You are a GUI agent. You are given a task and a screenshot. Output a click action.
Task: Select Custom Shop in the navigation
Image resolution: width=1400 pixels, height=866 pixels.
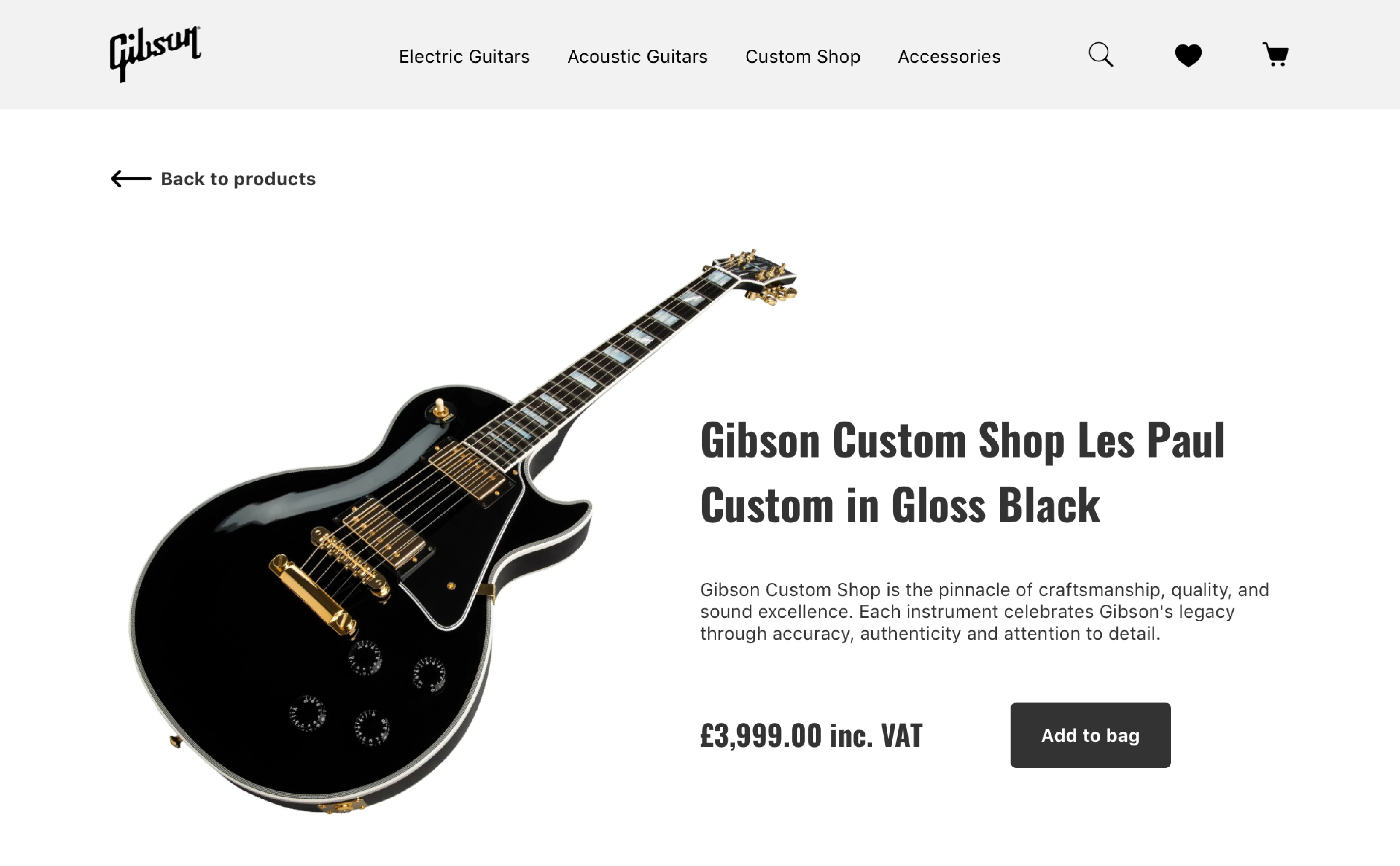pos(802,56)
